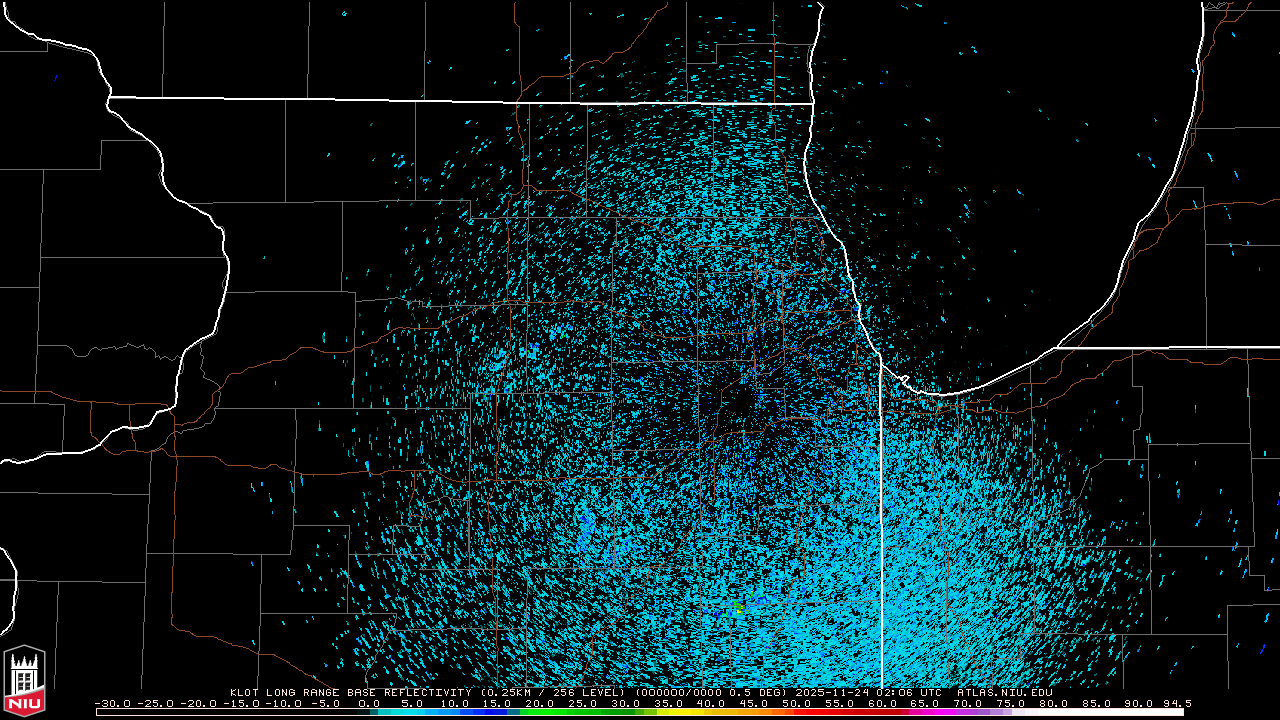Click the 94.5 scale label
The image size is (1280, 720).
point(1177,703)
